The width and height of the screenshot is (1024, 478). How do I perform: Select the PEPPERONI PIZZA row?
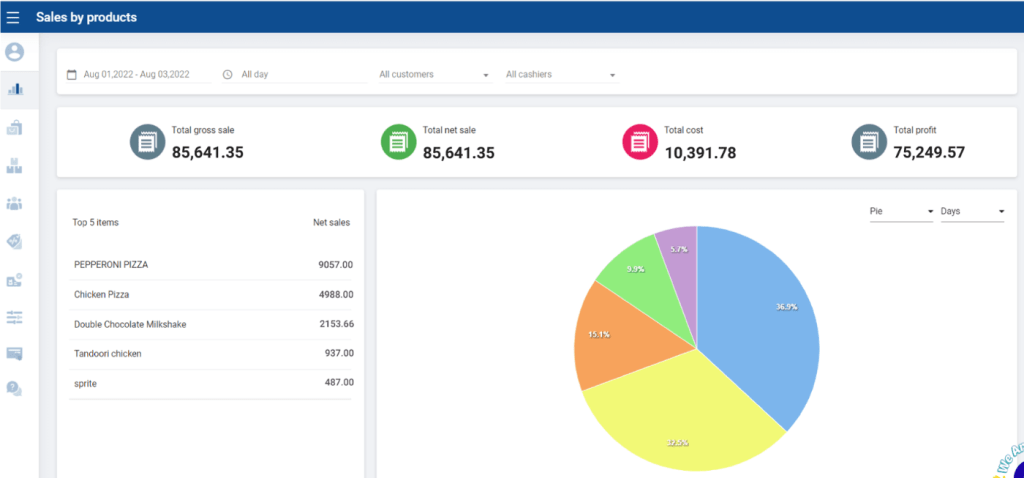click(210, 265)
